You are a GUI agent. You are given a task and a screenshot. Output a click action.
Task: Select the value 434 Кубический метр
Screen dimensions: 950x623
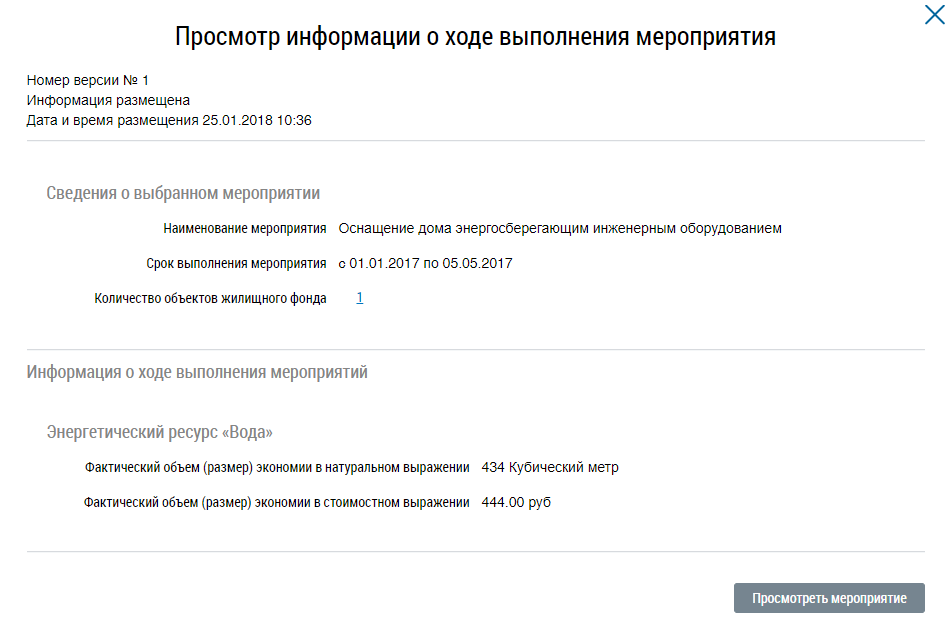(x=550, y=467)
